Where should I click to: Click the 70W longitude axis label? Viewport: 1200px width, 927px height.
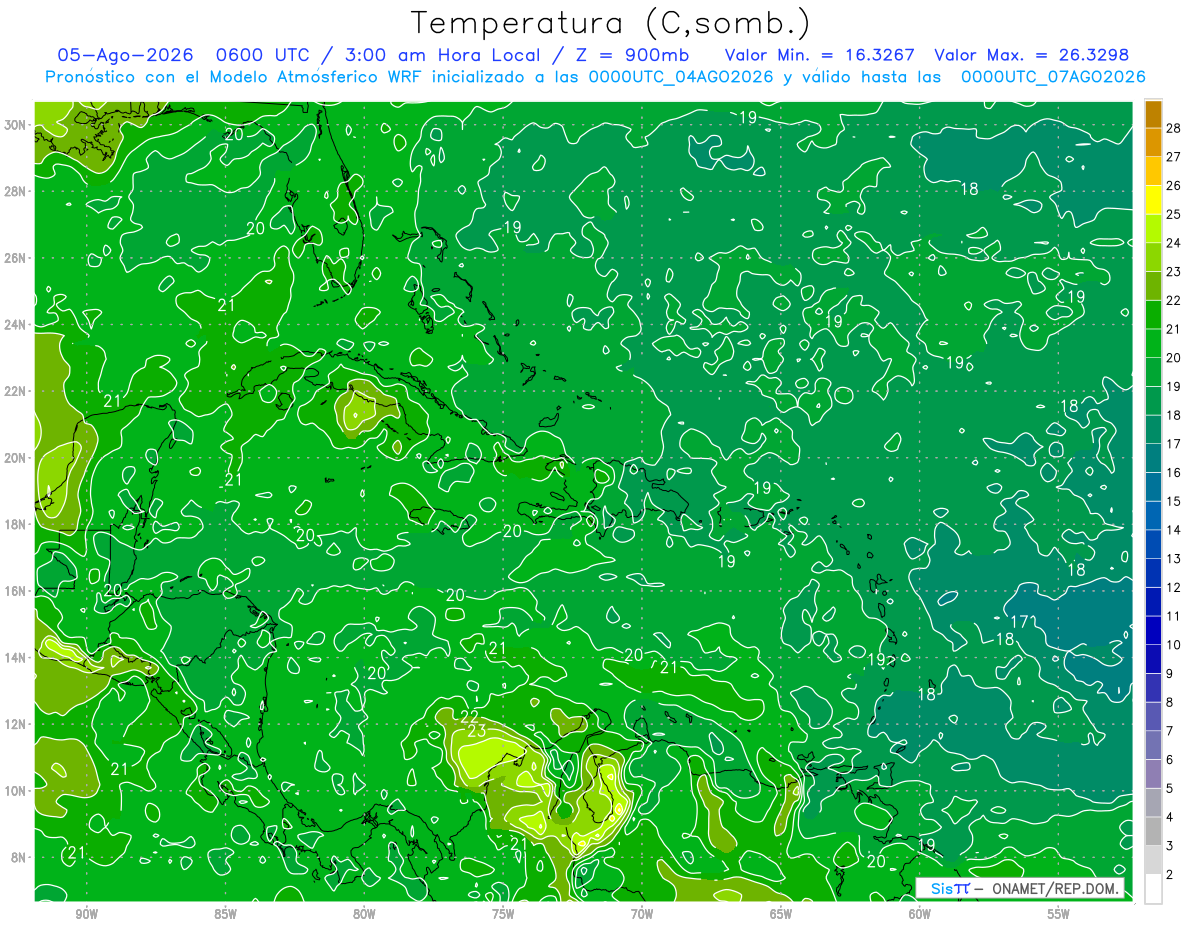pos(642,915)
